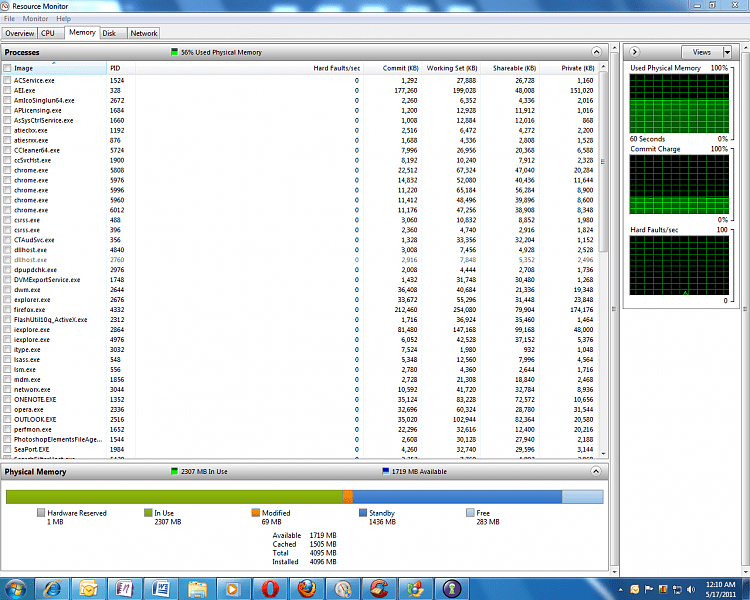Open the File menu

(x=10, y=19)
